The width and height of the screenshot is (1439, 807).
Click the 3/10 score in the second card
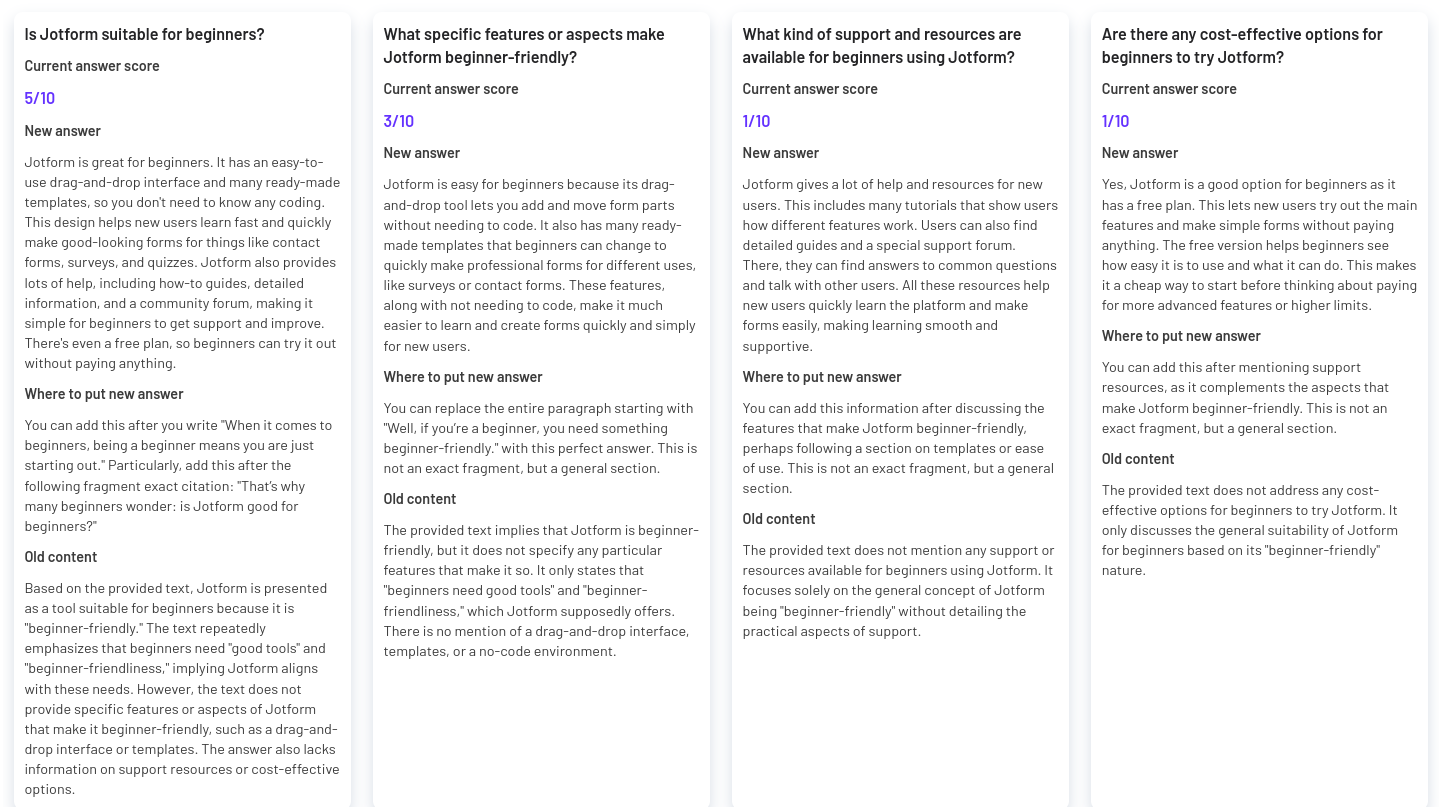[x=398, y=121]
